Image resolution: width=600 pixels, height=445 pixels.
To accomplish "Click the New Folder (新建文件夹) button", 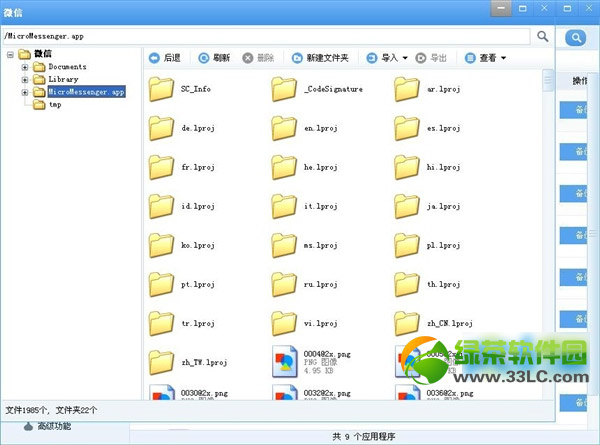I will tap(321, 58).
